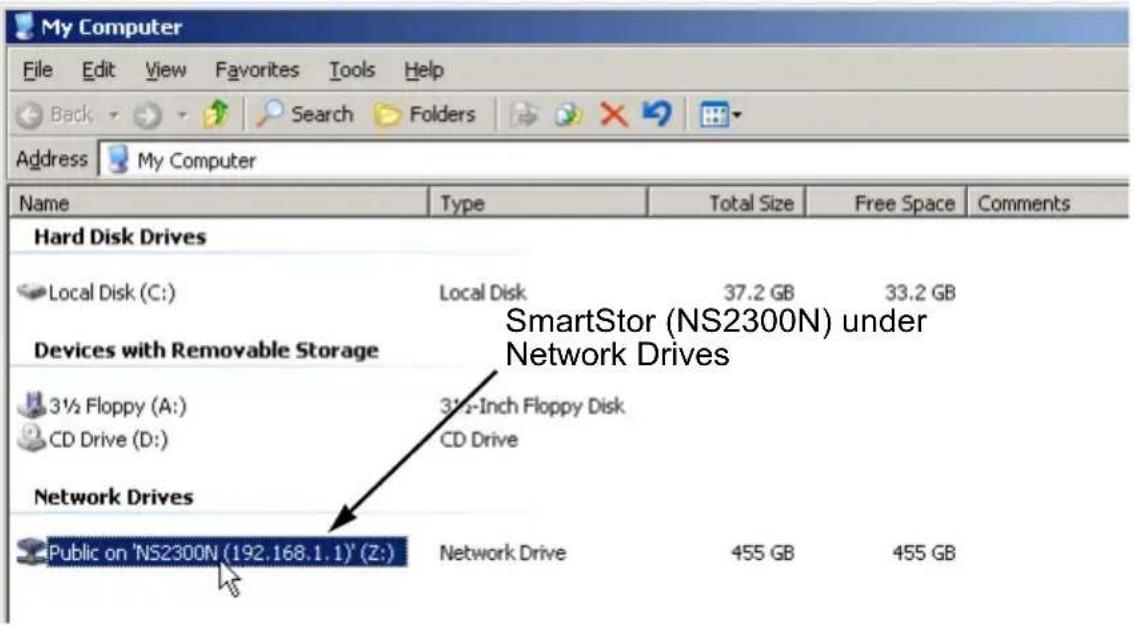
Task: Click the 3½ Floppy (A:) icon
Action: click(x=31, y=405)
